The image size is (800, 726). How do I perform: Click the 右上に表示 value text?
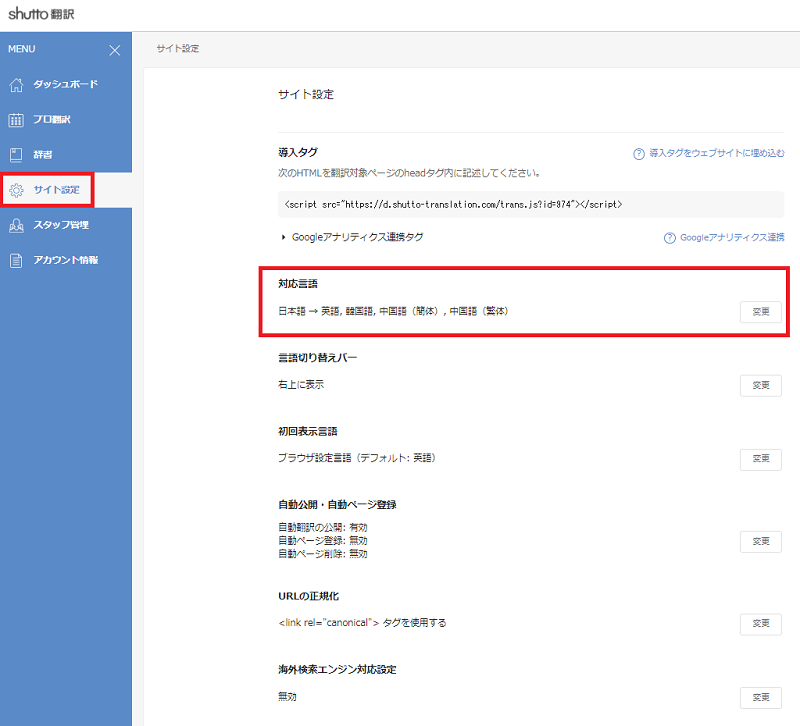(301, 385)
